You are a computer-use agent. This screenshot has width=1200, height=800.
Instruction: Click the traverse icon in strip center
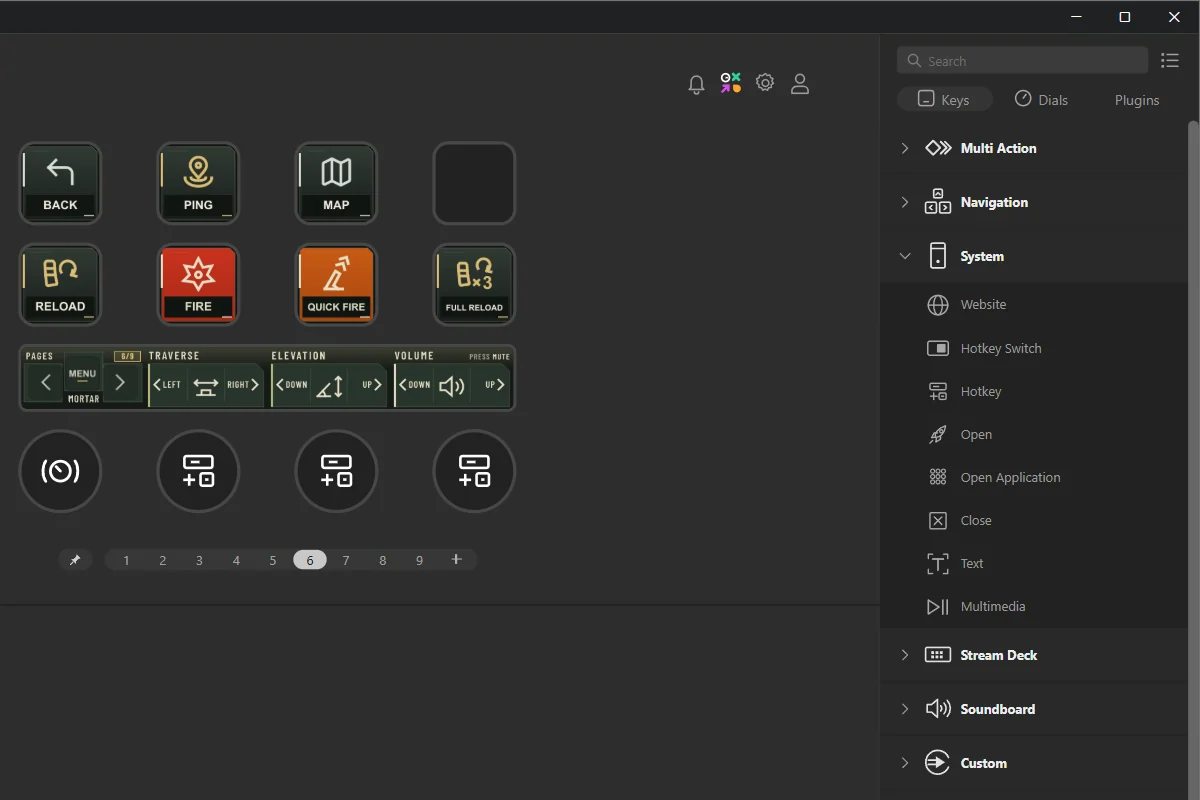coord(206,386)
